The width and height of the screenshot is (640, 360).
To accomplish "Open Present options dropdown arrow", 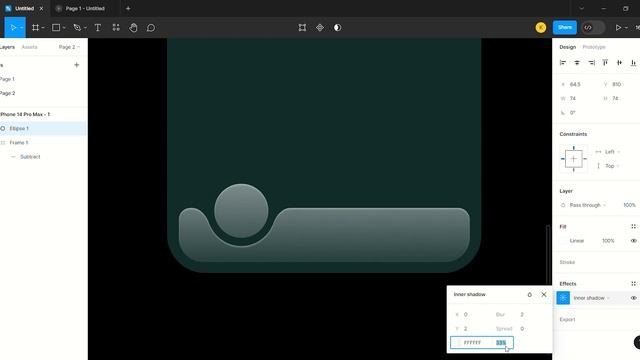I will tap(626, 28).
